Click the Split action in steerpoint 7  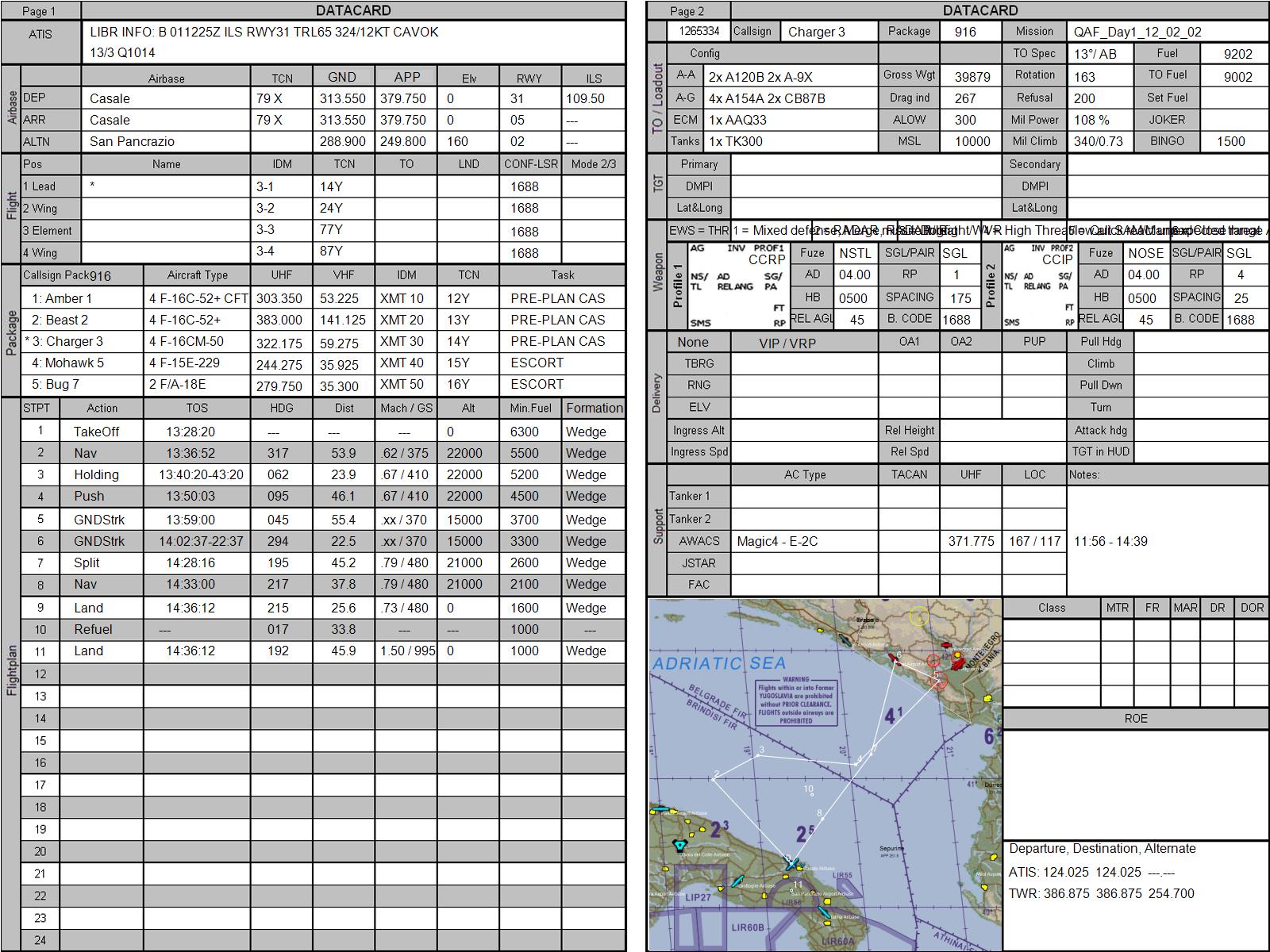pyautogui.click(x=87, y=562)
